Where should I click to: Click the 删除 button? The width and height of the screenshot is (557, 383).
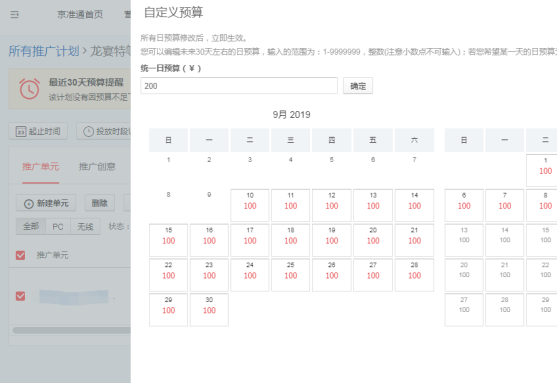[99, 203]
